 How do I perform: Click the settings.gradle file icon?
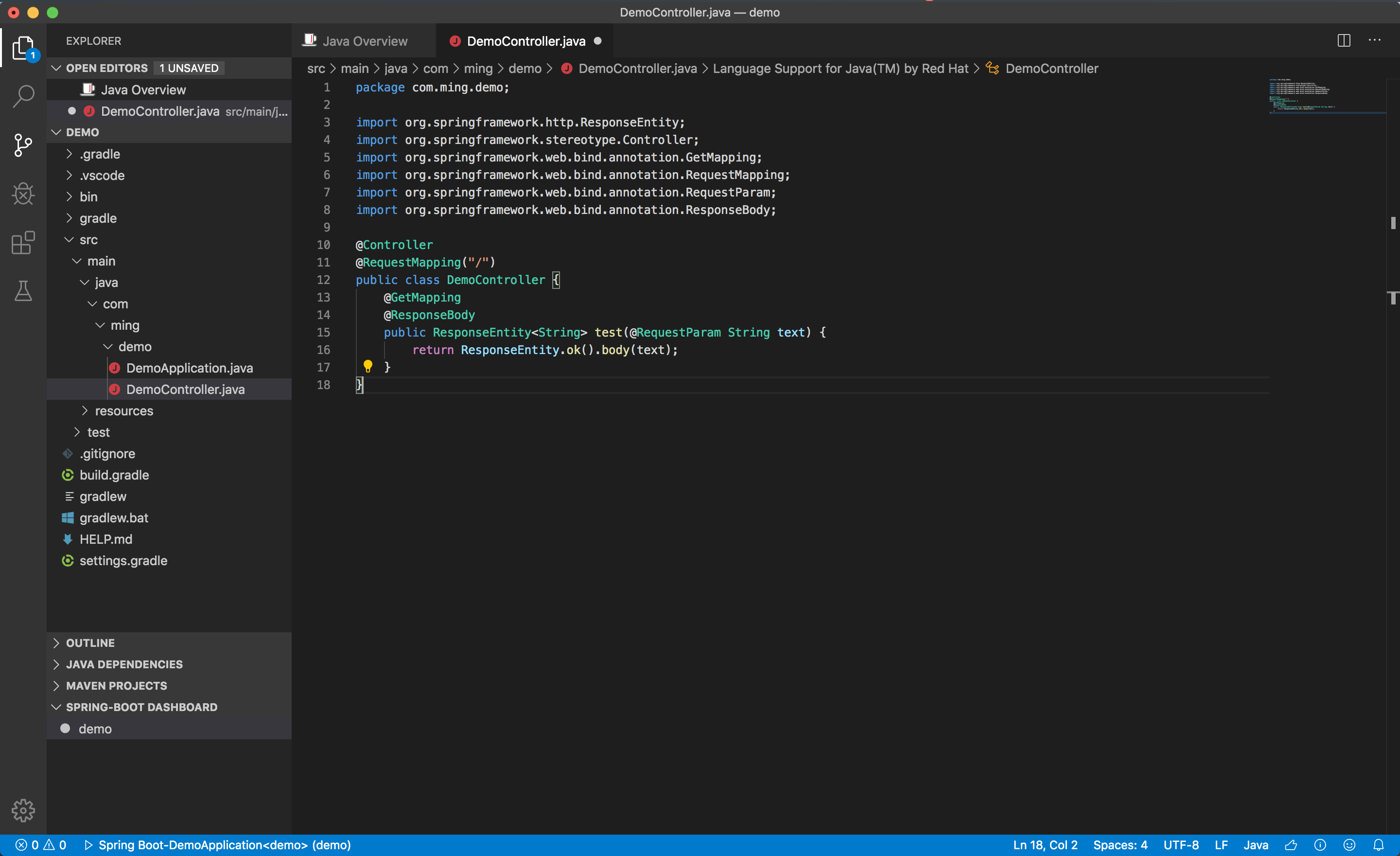(x=68, y=561)
